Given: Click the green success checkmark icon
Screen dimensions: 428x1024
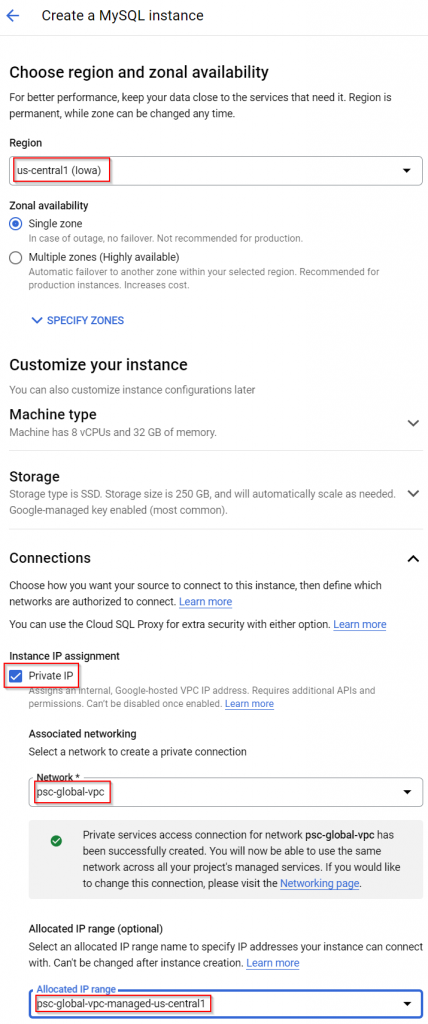Looking at the screenshot, I should pyautogui.click(x=56, y=840).
